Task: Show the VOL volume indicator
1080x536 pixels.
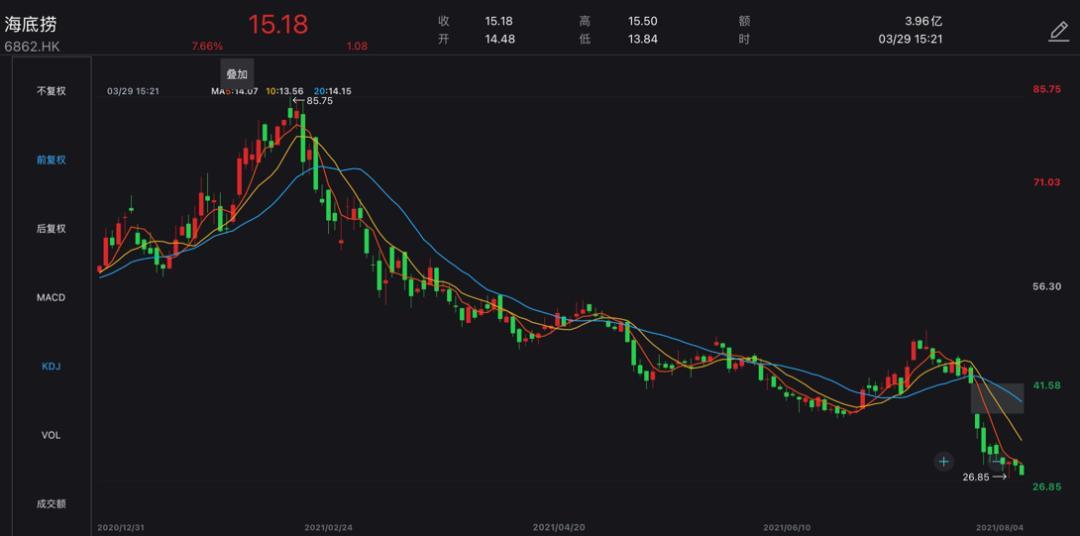Action: pyautogui.click(x=51, y=436)
